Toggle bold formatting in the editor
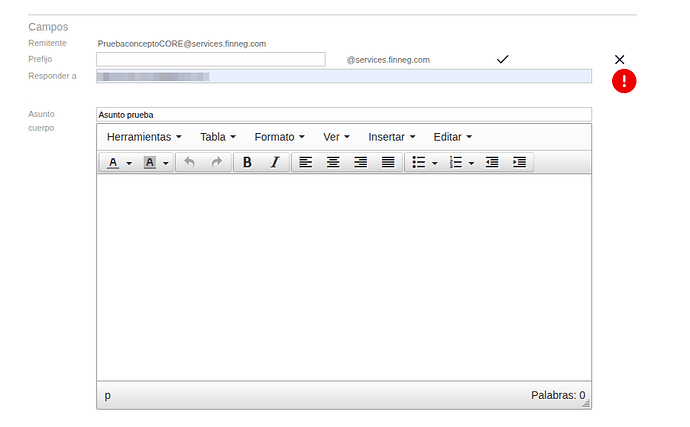Image resolution: width=690 pixels, height=427 pixels. pos(247,162)
